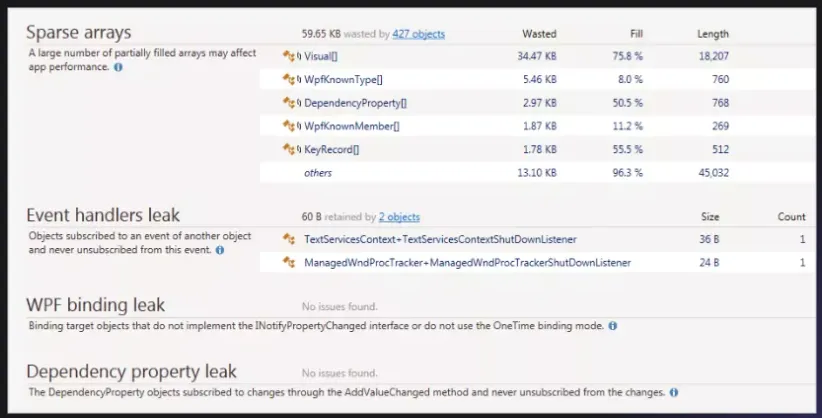Click the Wasted column header
This screenshot has height=418, width=822.
tap(539, 34)
